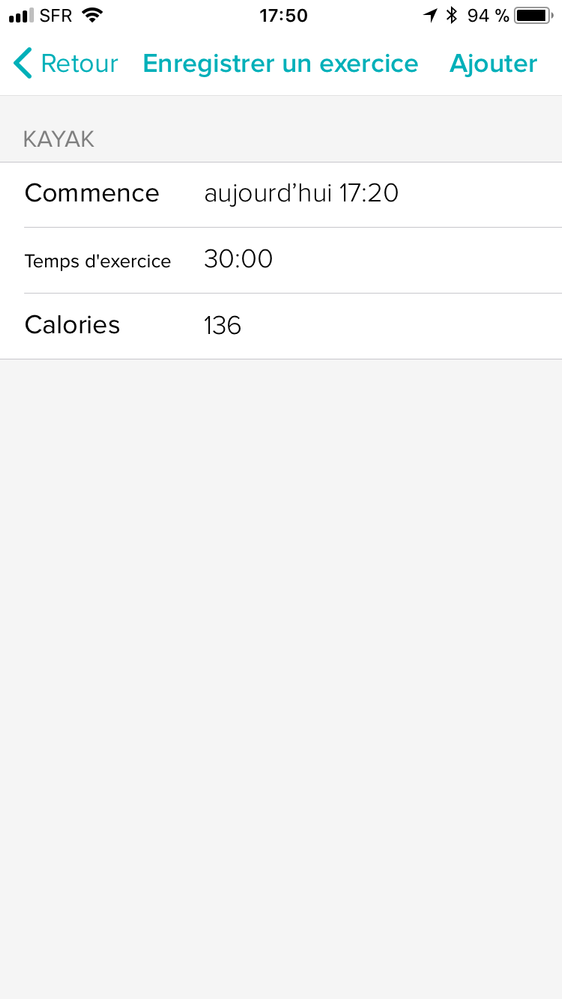
Task: Tap the cellular signal bars icon
Action: 21,15
